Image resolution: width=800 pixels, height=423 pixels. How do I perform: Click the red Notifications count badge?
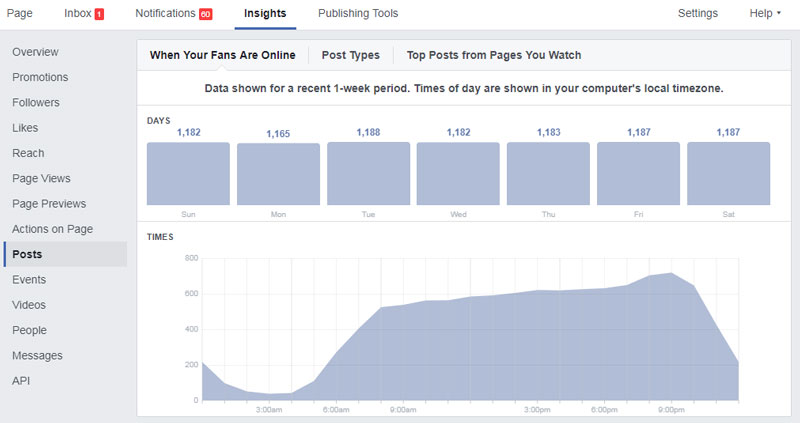coord(206,14)
